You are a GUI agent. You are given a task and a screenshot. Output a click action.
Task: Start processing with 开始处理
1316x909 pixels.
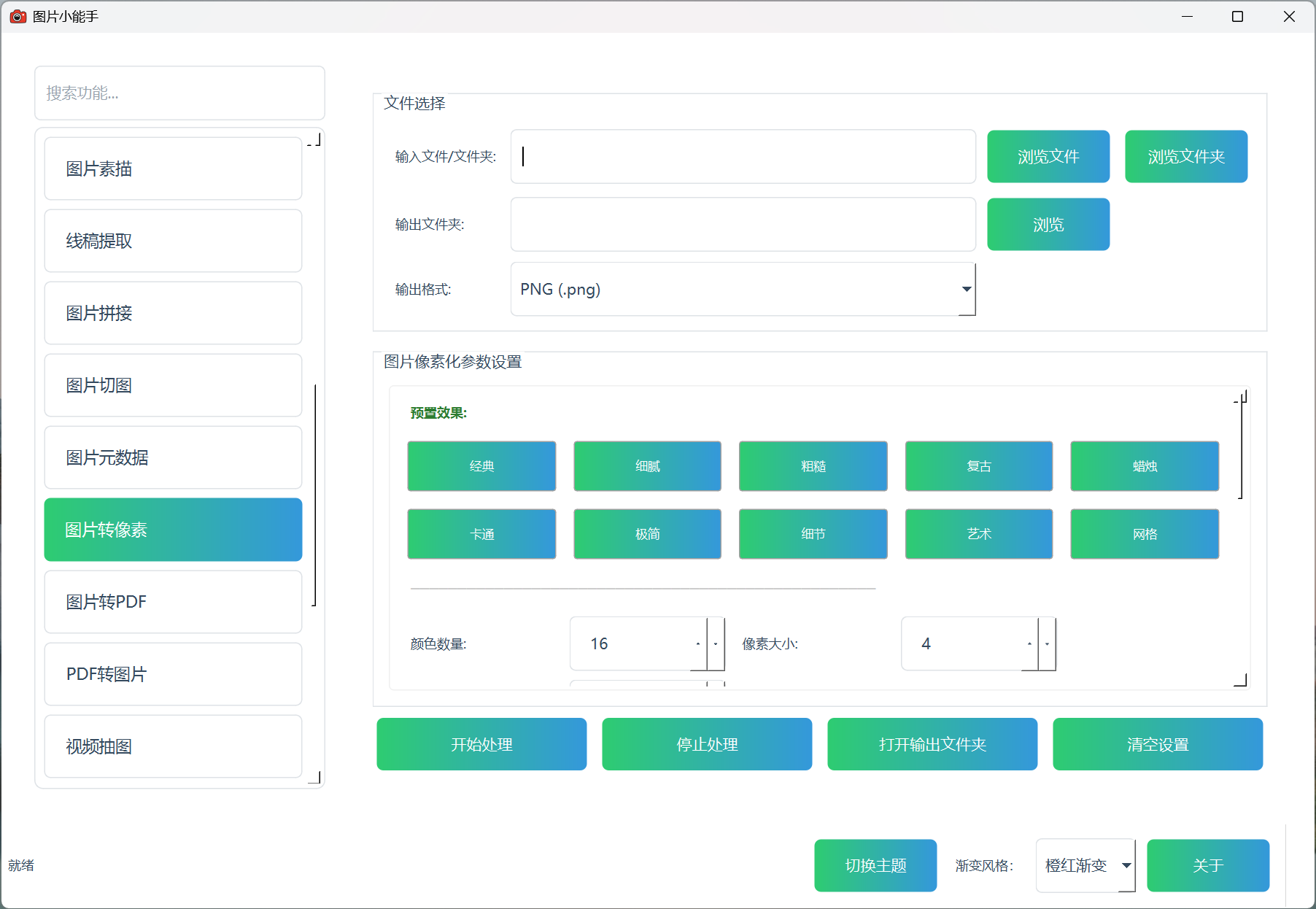tap(481, 744)
